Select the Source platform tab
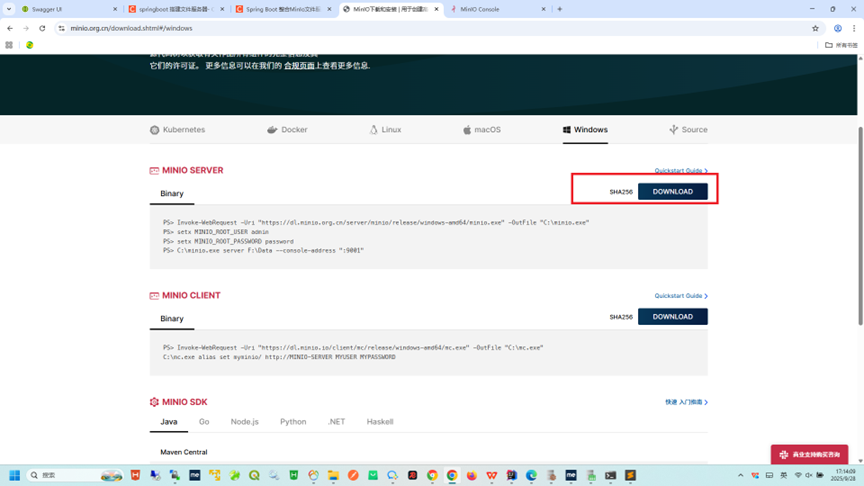The image size is (864, 486). pos(688,129)
